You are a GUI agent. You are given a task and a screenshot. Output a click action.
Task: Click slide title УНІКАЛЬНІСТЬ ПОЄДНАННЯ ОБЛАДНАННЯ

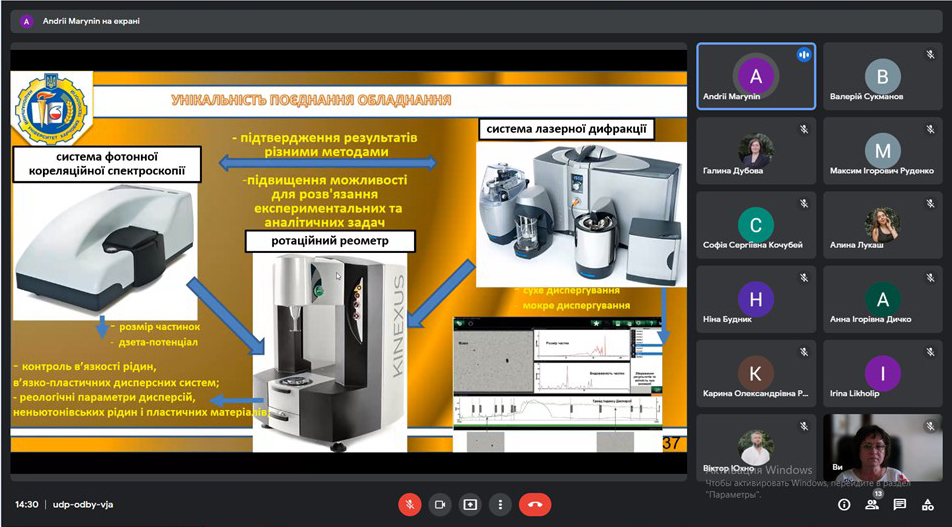coord(311,100)
